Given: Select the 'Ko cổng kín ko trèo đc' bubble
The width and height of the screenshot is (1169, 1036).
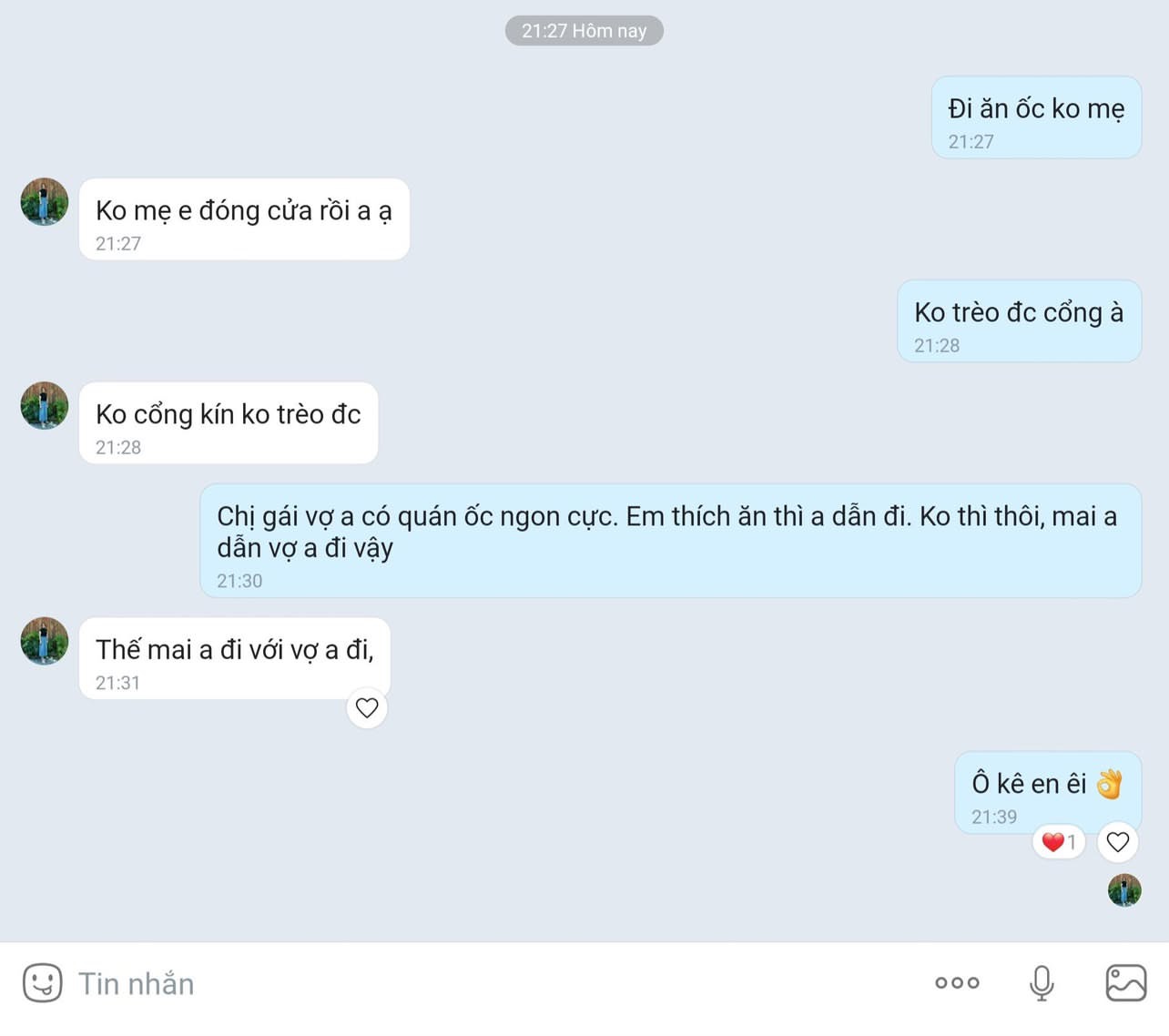Looking at the screenshot, I should point(229,423).
